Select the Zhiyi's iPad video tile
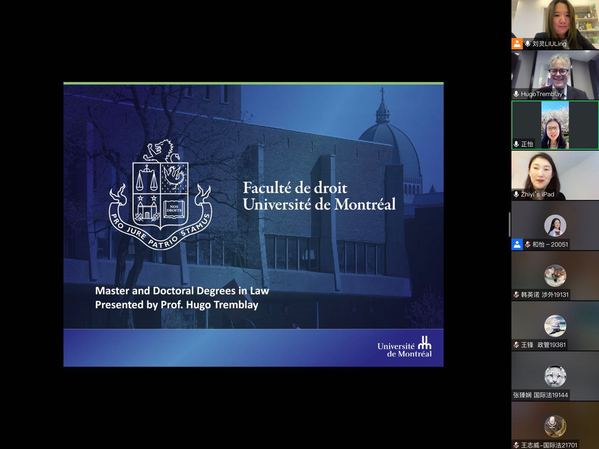 tap(555, 175)
